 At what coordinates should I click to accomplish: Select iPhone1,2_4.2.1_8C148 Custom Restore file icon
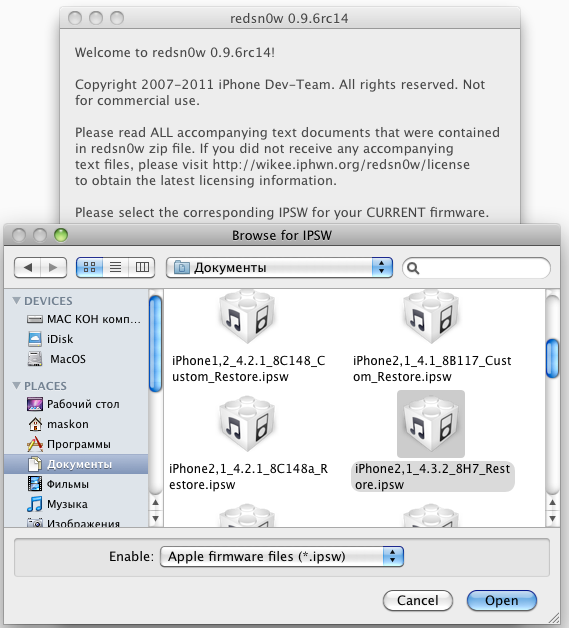click(x=247, y=316)
